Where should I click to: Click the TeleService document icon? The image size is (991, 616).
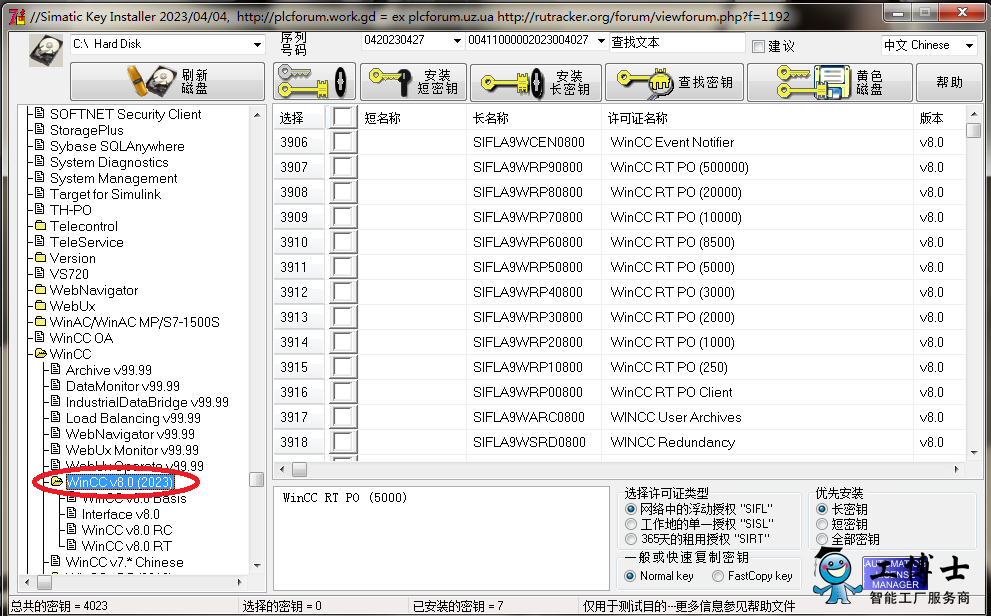(x=40, y=241)
